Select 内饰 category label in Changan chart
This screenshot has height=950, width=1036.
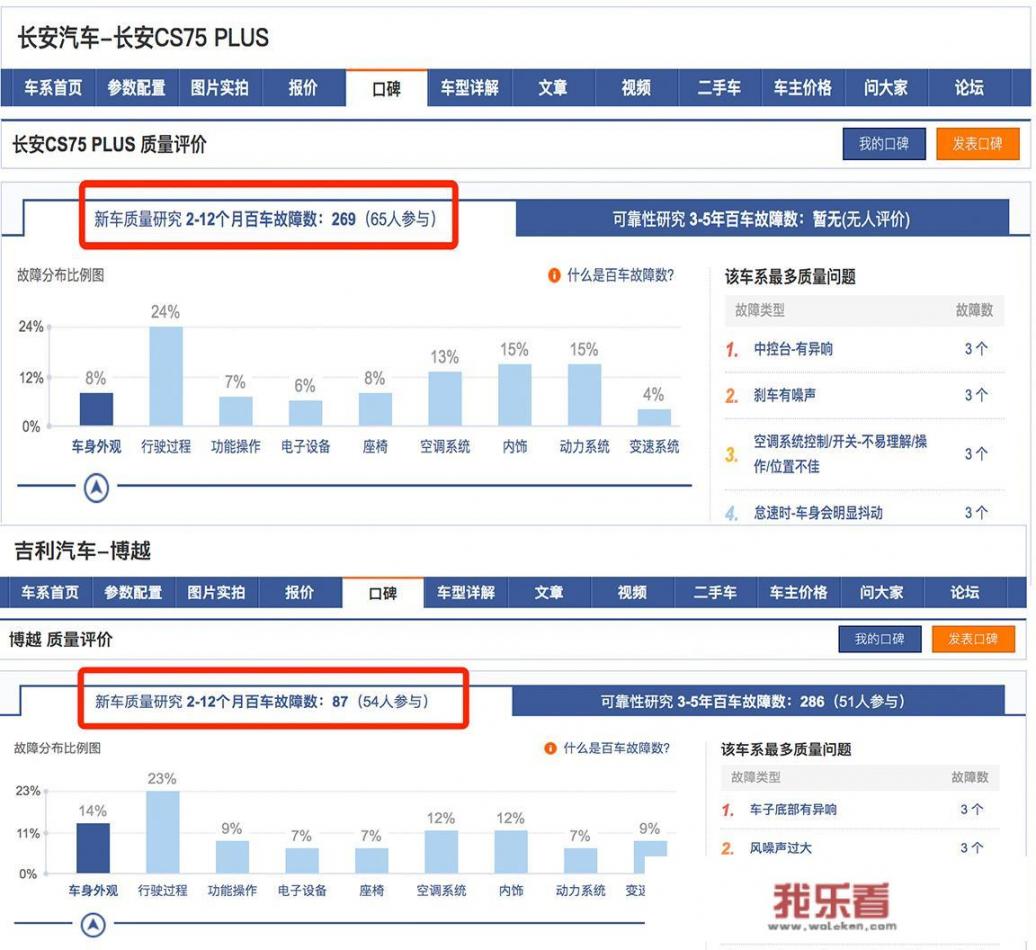tap(515, 447)
